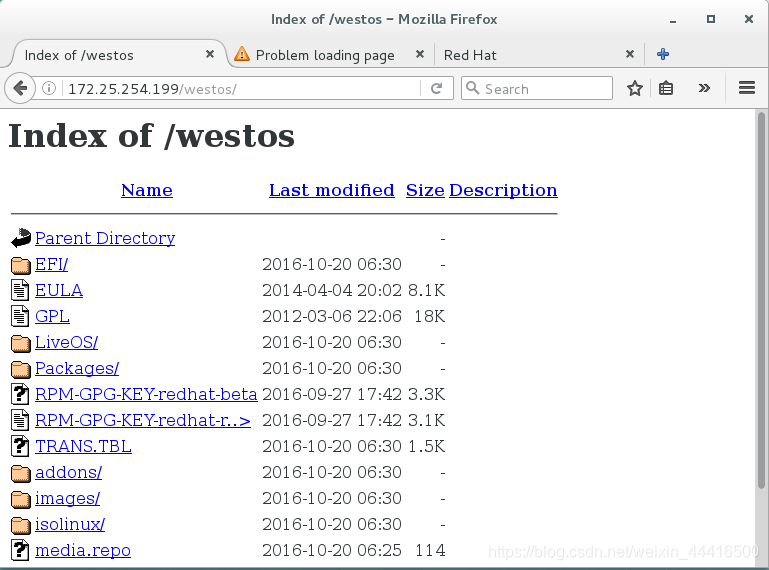
Task: Click the Parent Directory back-arrow icon
Action: (x=21, y=238)
